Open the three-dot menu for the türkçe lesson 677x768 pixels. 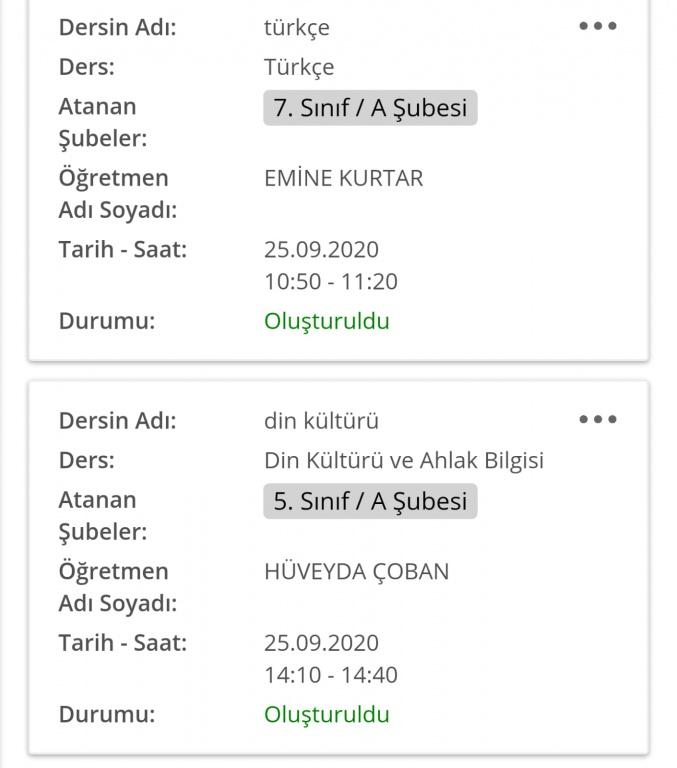[598, 27]
